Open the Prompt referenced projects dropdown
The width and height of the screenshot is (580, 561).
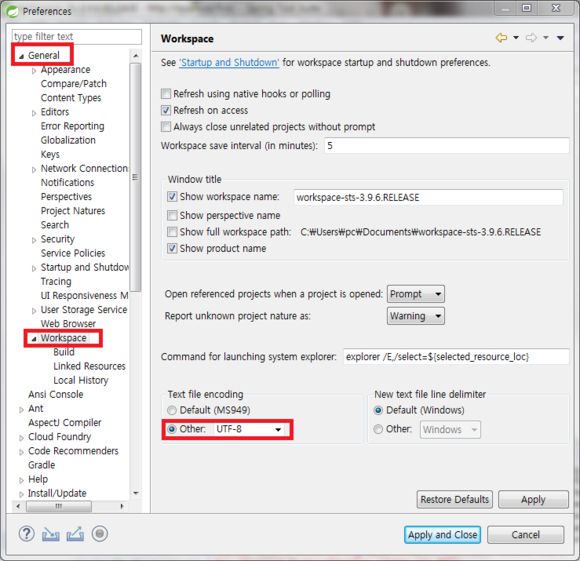pos(416,294)
